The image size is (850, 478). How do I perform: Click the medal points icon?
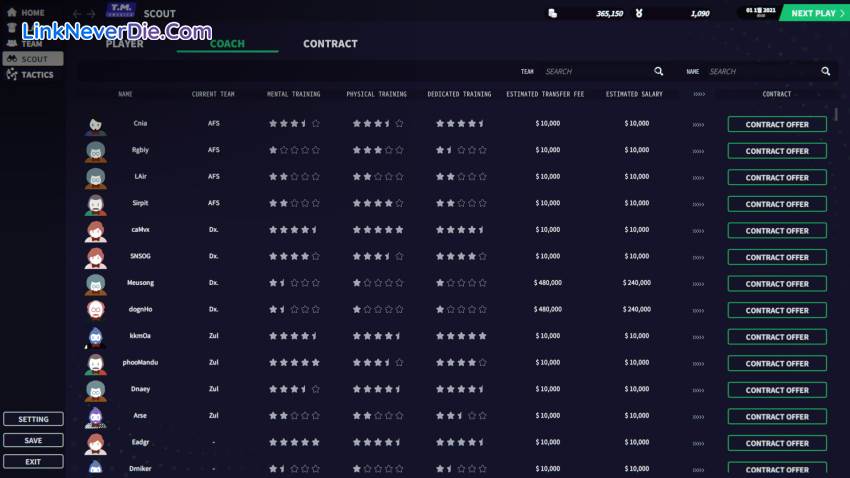[x=665, y=13]
